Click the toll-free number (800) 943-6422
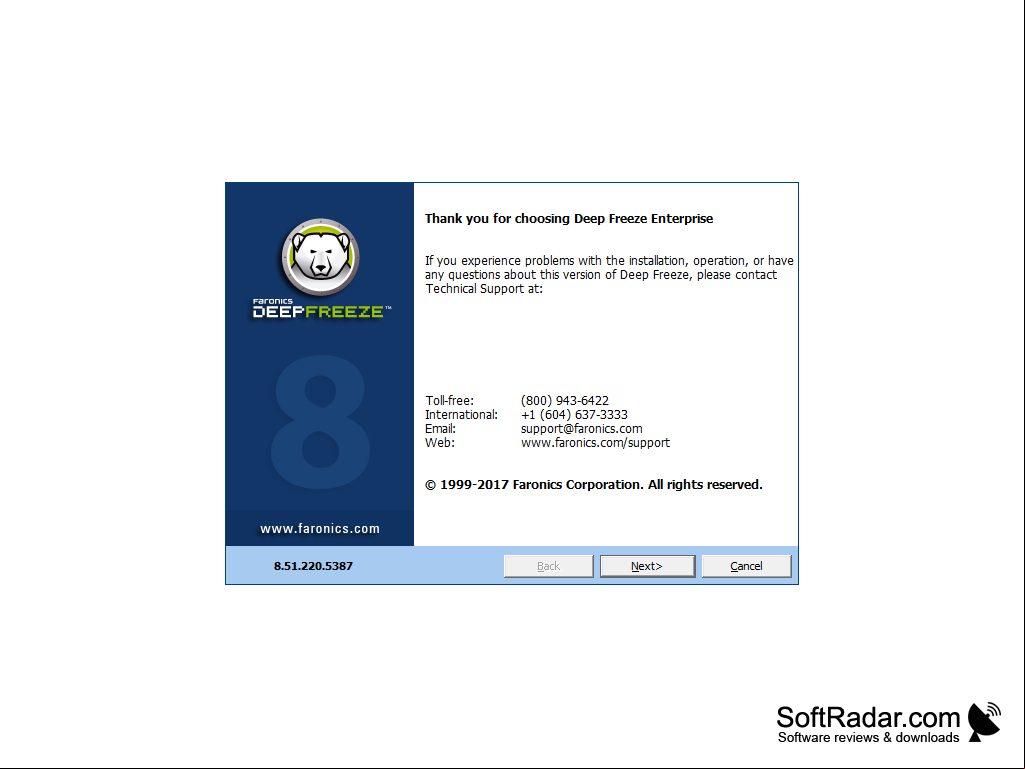This screenshot has width=1025, height=769. (x=565, y=400)
